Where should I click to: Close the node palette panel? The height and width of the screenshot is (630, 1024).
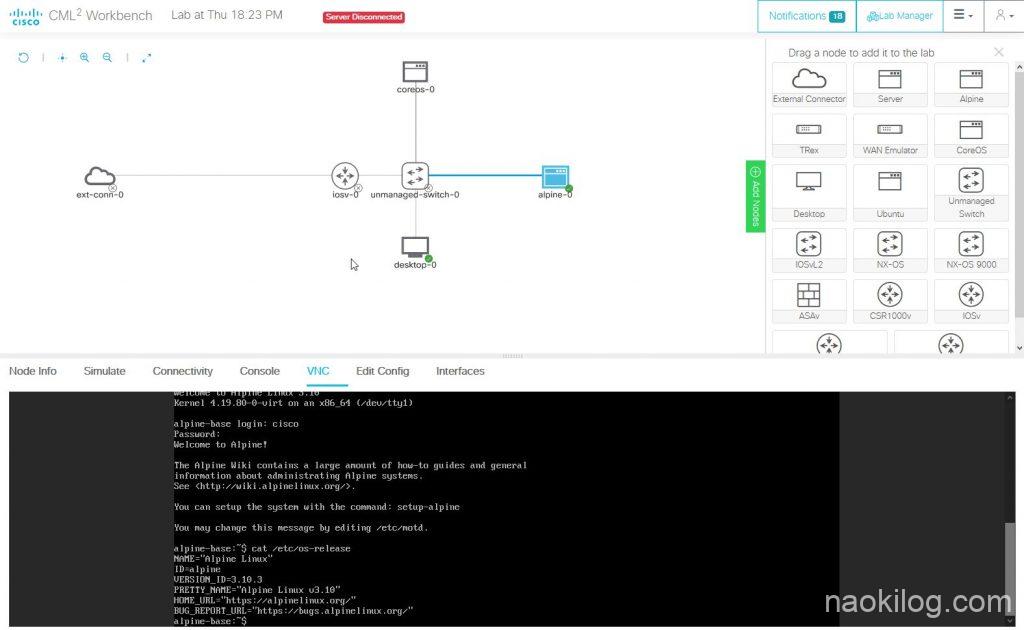(x=999, y=52)
